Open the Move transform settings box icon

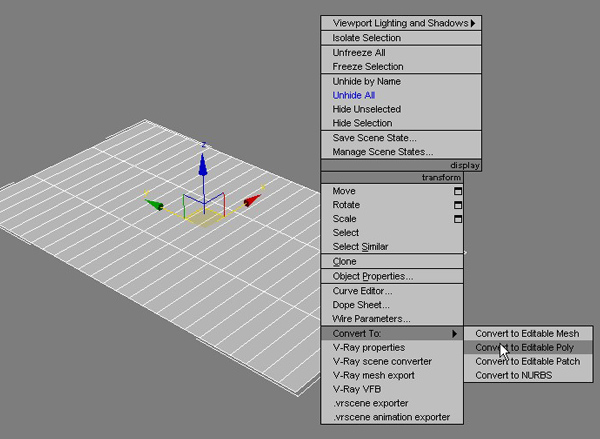point(459,191)
